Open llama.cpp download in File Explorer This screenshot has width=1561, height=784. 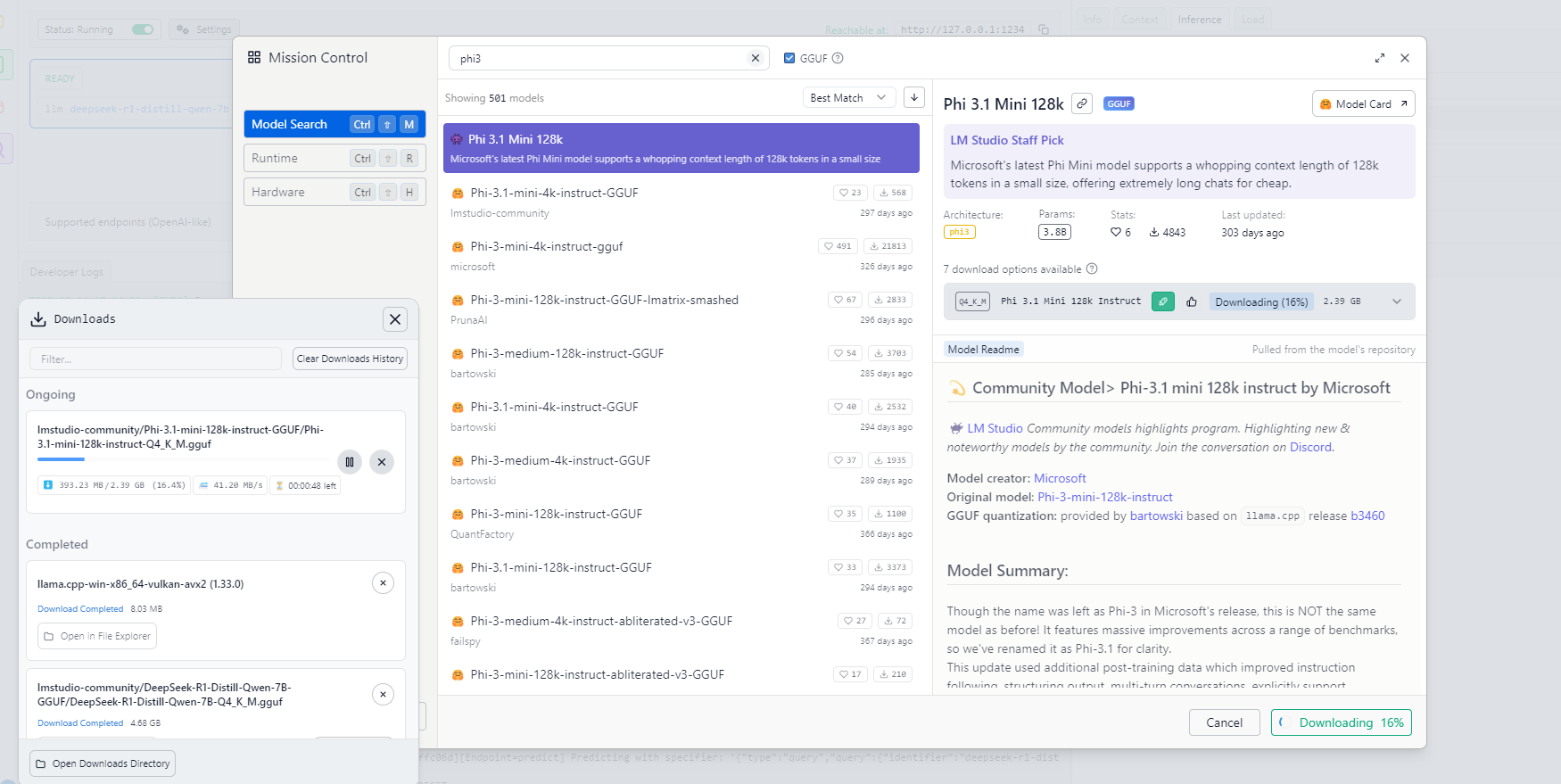[97, 636]
